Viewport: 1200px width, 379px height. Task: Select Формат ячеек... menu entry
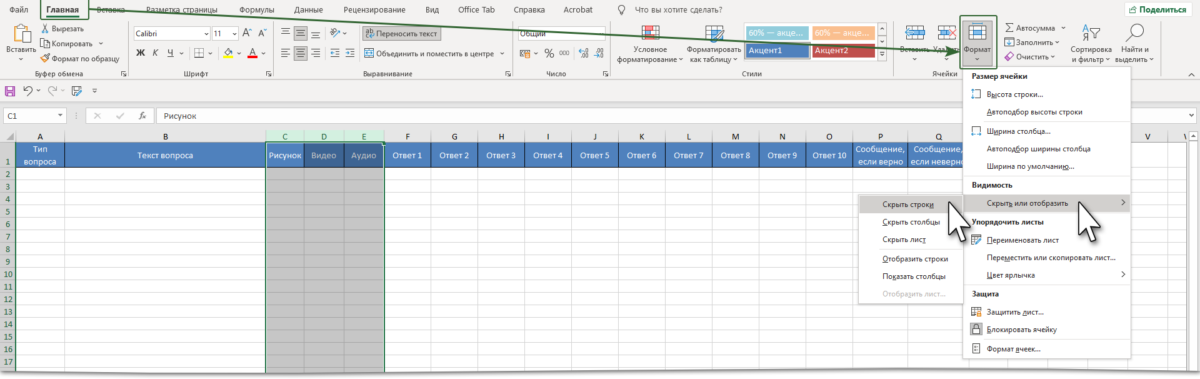[x=1014, y=349]
